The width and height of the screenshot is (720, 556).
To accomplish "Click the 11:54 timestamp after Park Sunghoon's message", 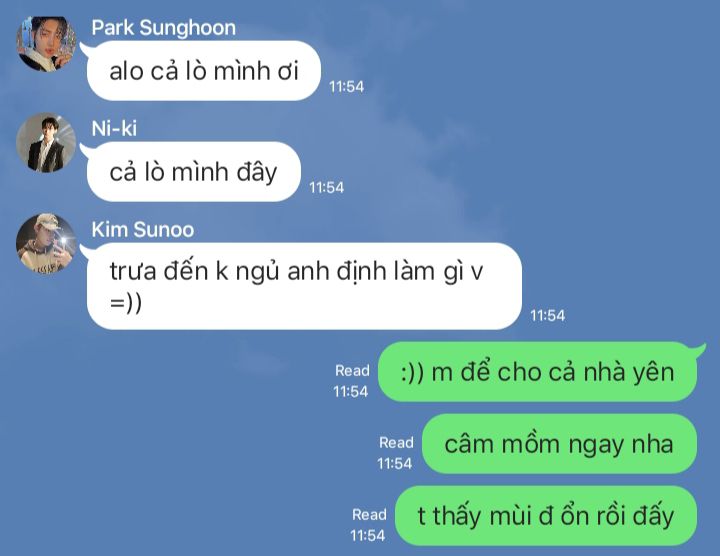I will tap(347, 86).
